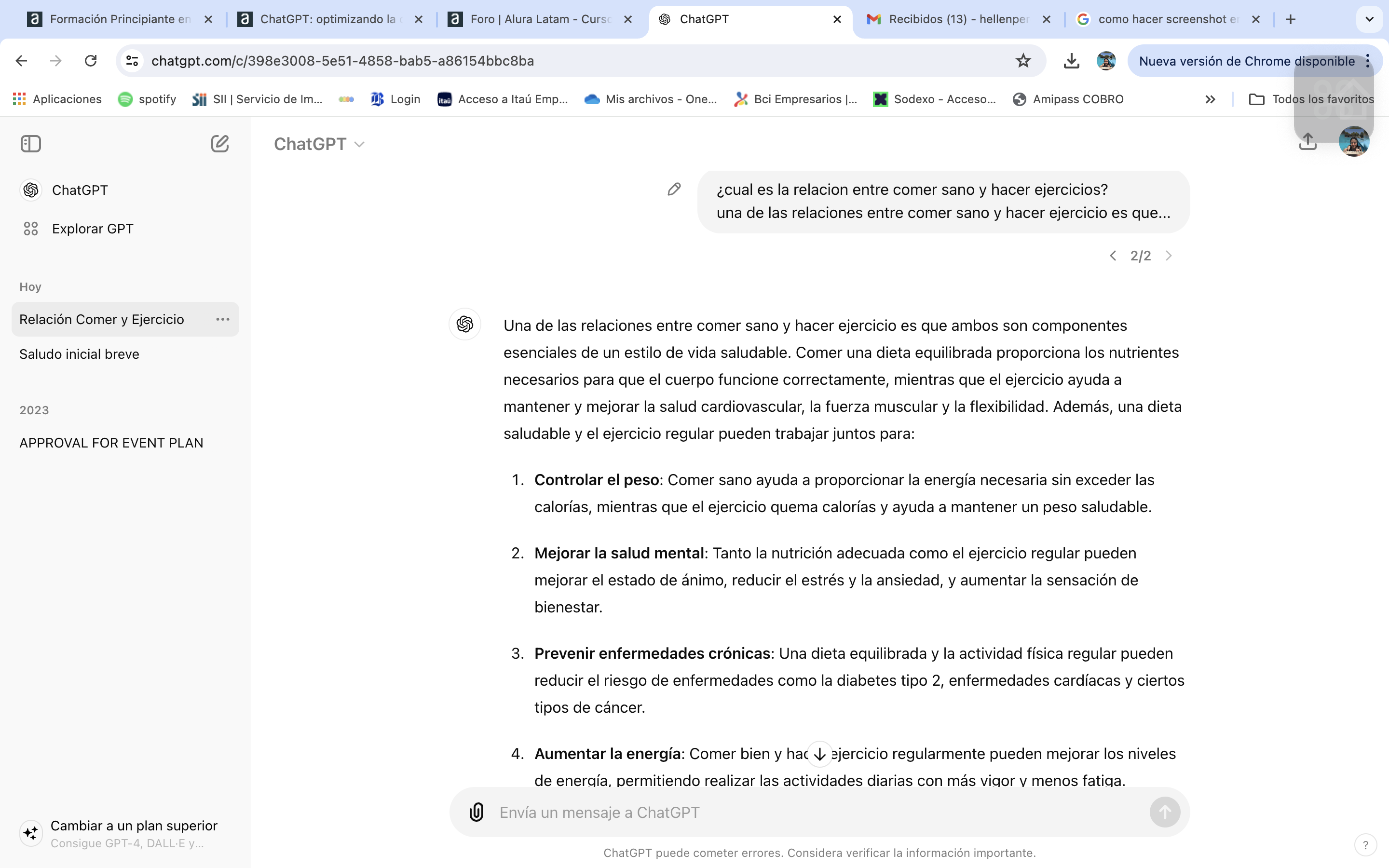
Task: Open the ChatGPT tab in browser
Action: pyautogui.click(x=748, y=19)
